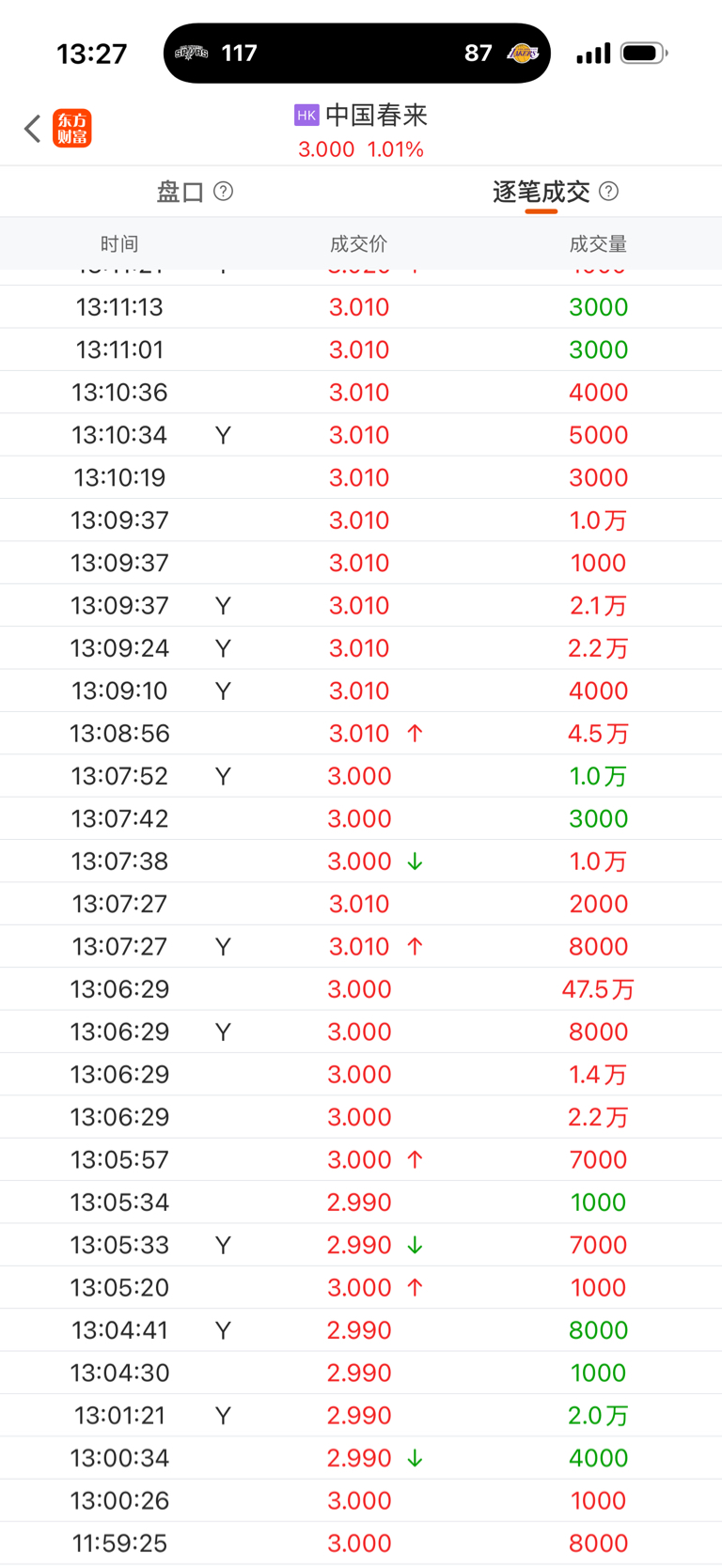Tap the red up arrow at 13:08:56
Screen dimensions: 722x1568
(415, 734)
